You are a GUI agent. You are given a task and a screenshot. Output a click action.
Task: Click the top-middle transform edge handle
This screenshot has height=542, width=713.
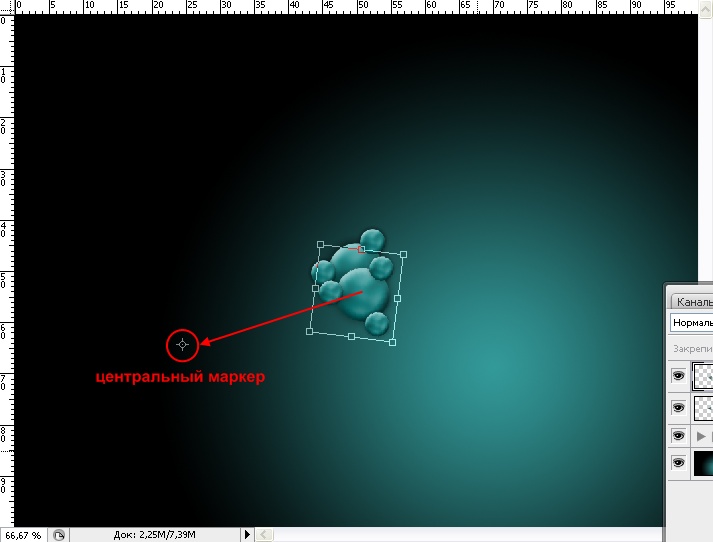pyautogui.click(x=361, y=249)
